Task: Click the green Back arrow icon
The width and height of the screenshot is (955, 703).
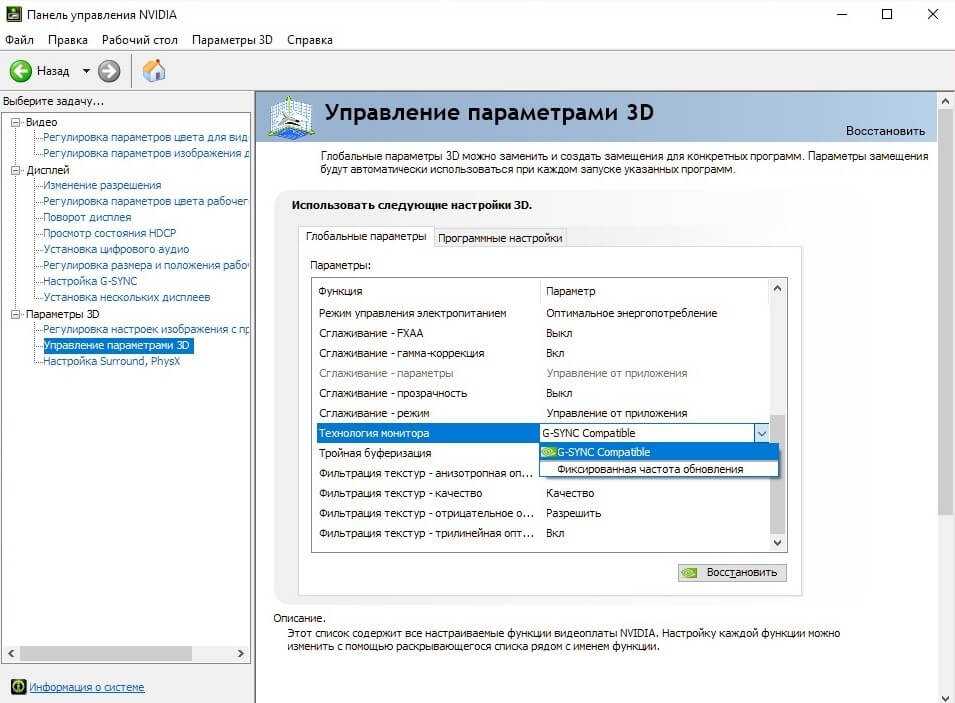Action: pos(21,71)
